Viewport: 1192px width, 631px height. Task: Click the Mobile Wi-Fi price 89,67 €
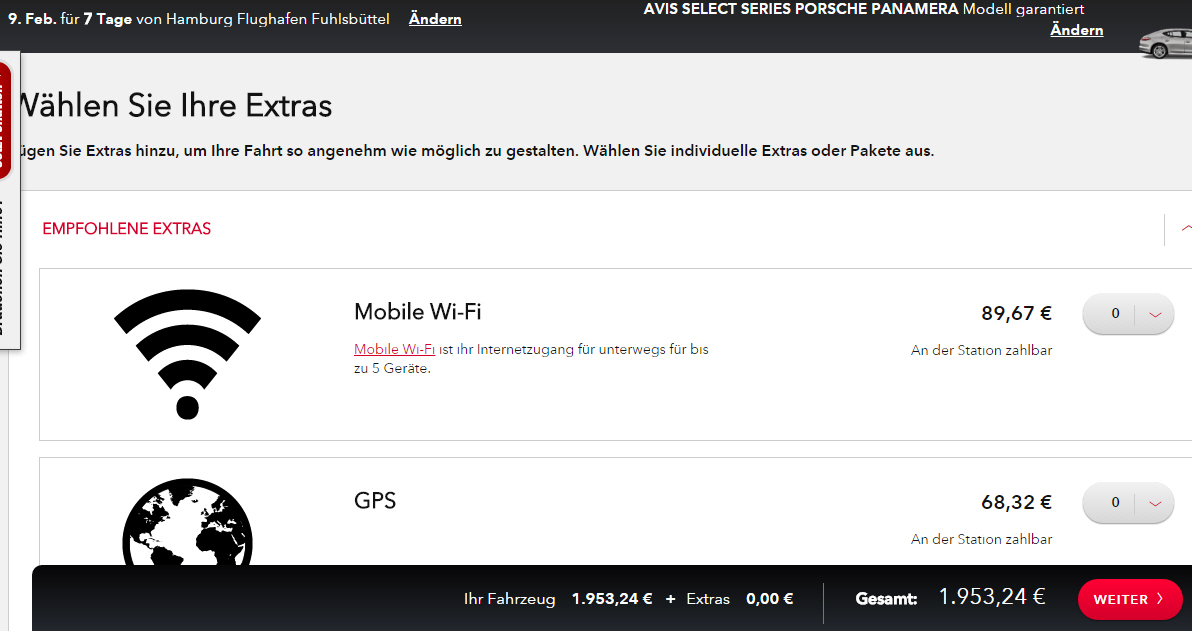[1016, 314]
